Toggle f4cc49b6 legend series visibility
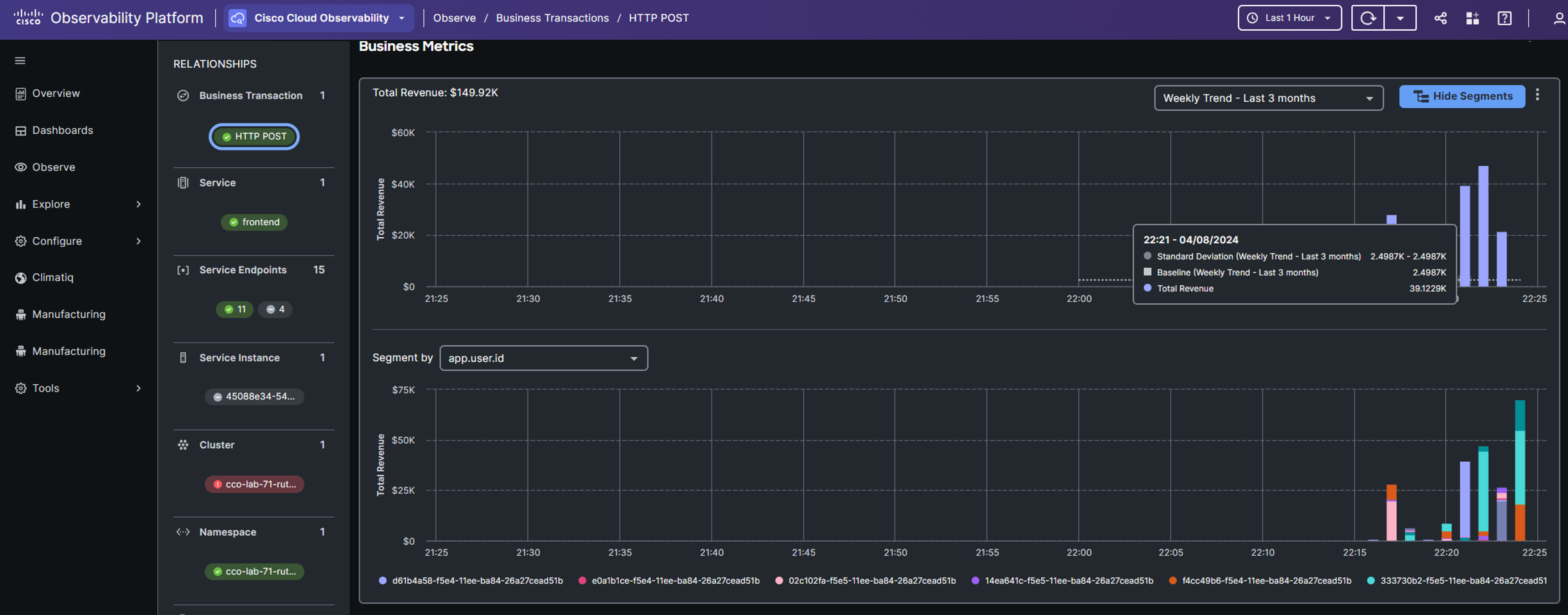 (1266, 580)
